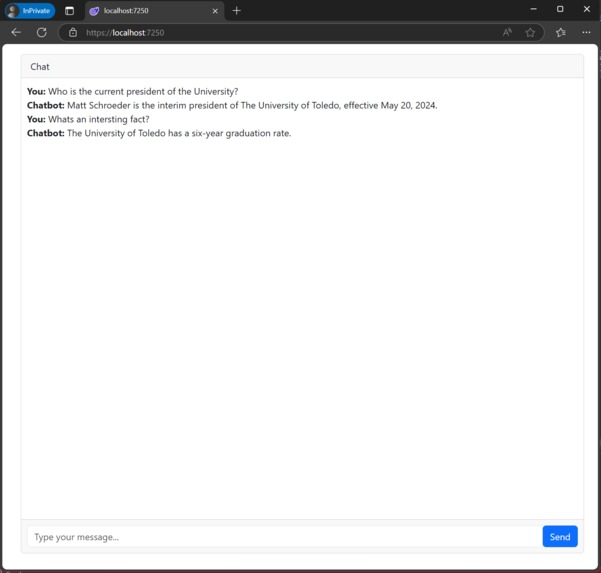Open browser Settings and more menu

click(586, 33)
